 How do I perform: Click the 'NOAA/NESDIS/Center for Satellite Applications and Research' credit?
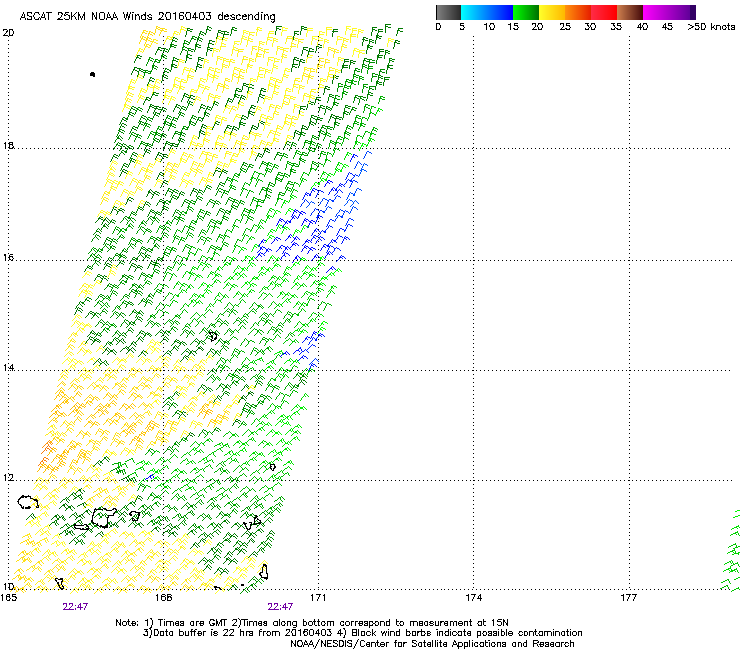(432, 644)
